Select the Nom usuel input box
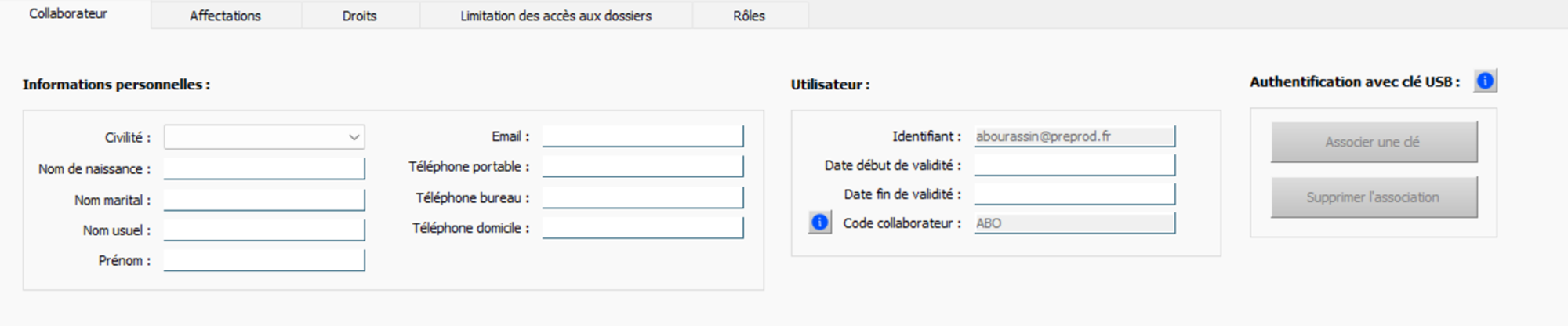This screenshot has width=1568, height=326. (x=264, y=230)
